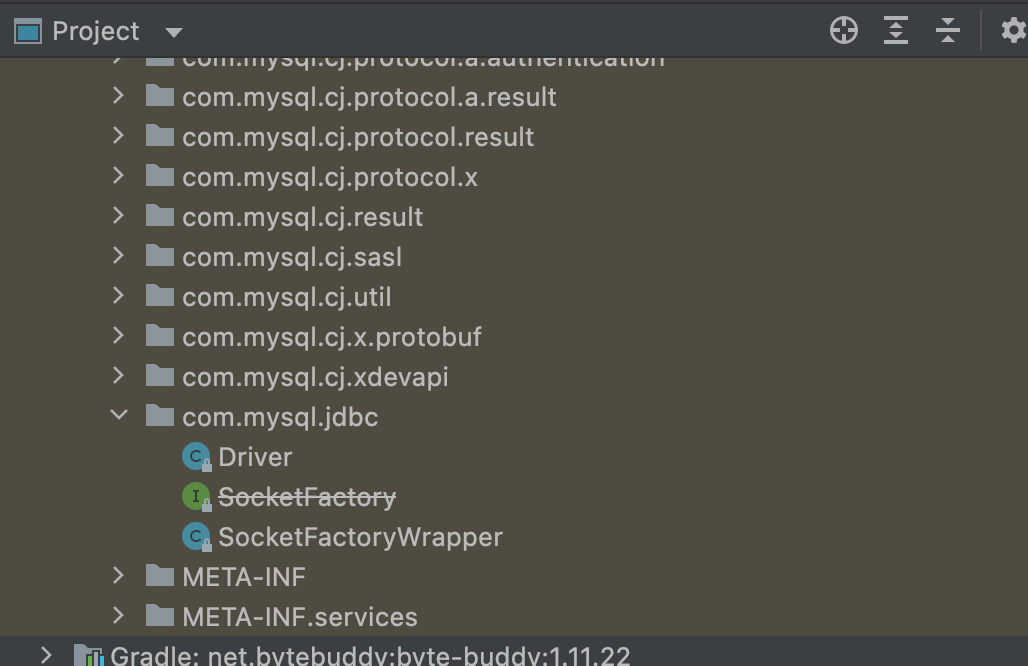Click the Driver class icon
Screen dimensions: 1028x666
coord(196,457)
